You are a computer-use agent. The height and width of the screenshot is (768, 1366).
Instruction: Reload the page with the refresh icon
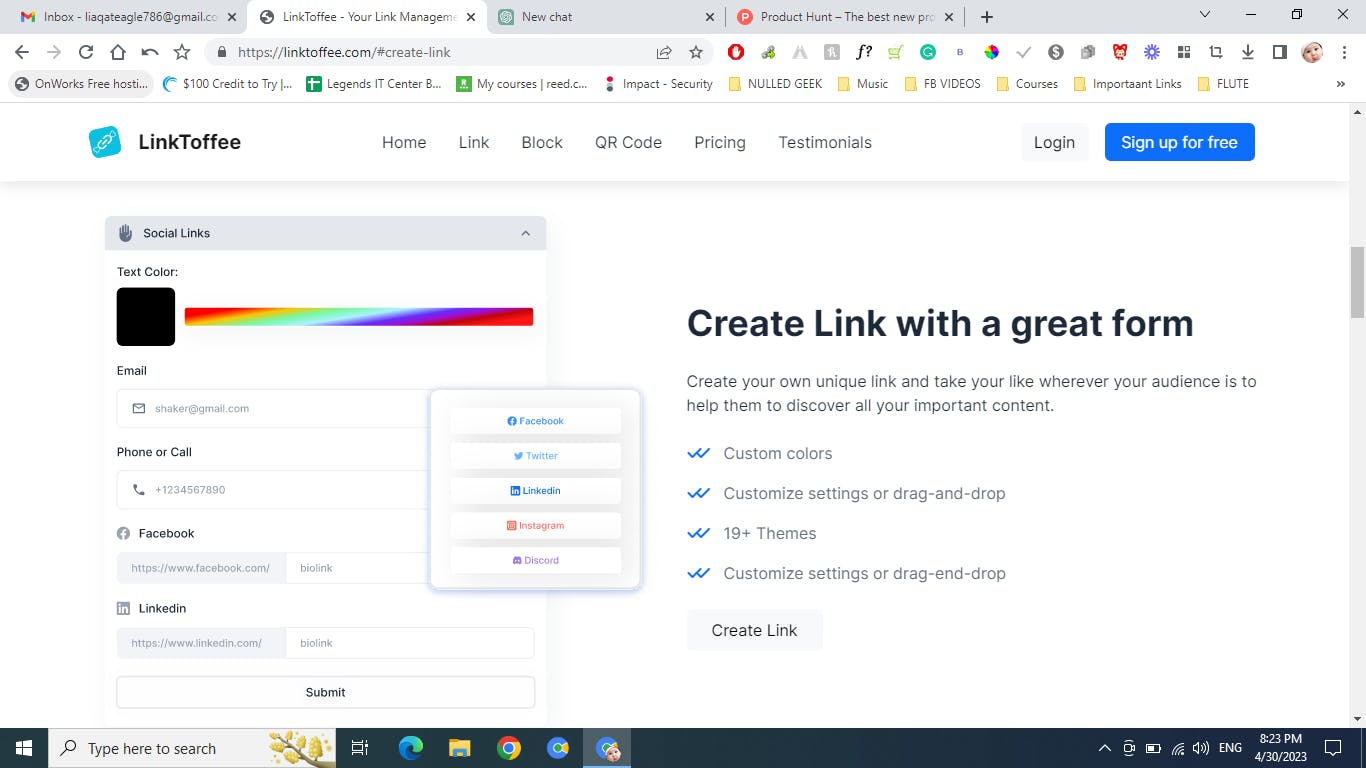(86, 52)
